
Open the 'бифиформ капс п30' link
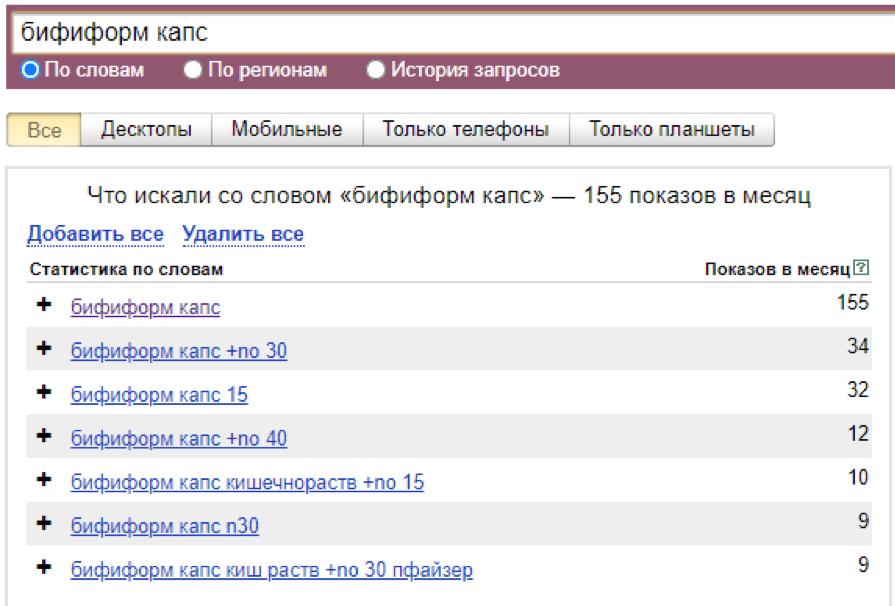tap(164, 526)
